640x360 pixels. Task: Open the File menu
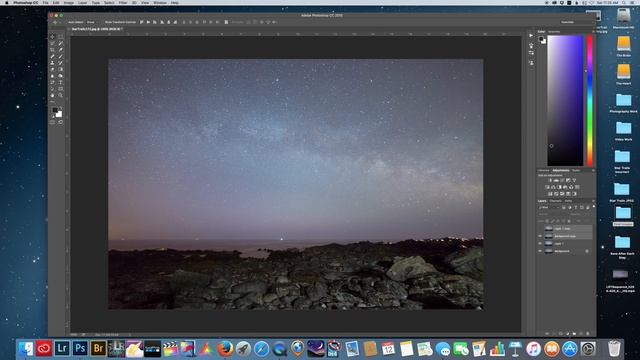[45, 2]
